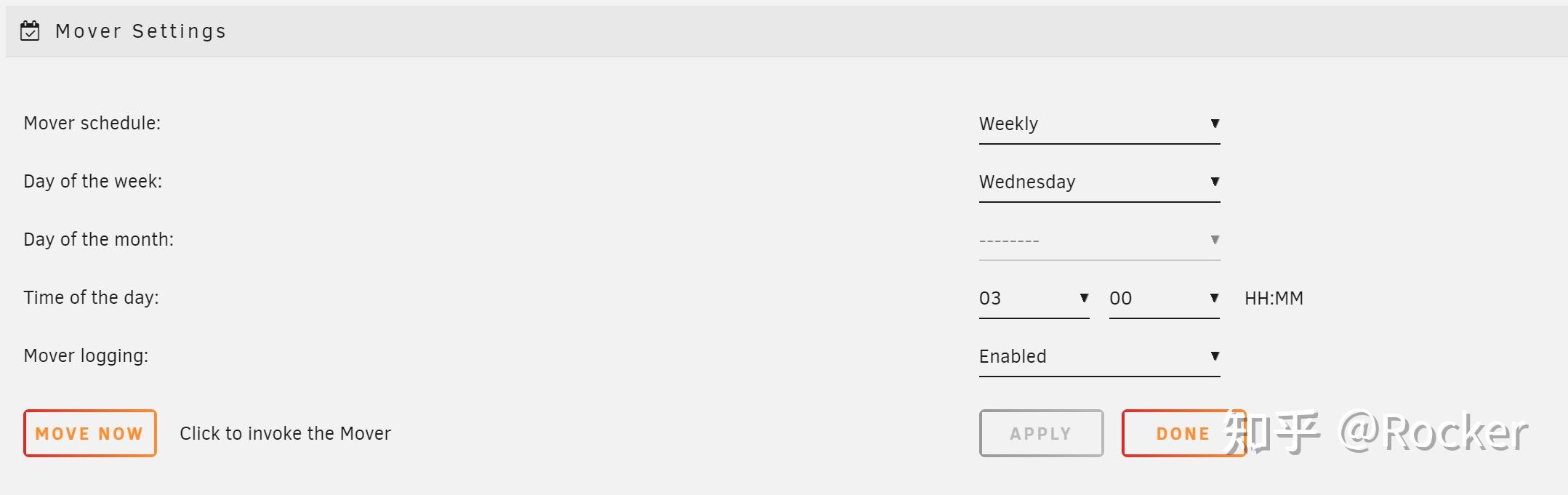Click the Mover Settings section title

(141, 31)
